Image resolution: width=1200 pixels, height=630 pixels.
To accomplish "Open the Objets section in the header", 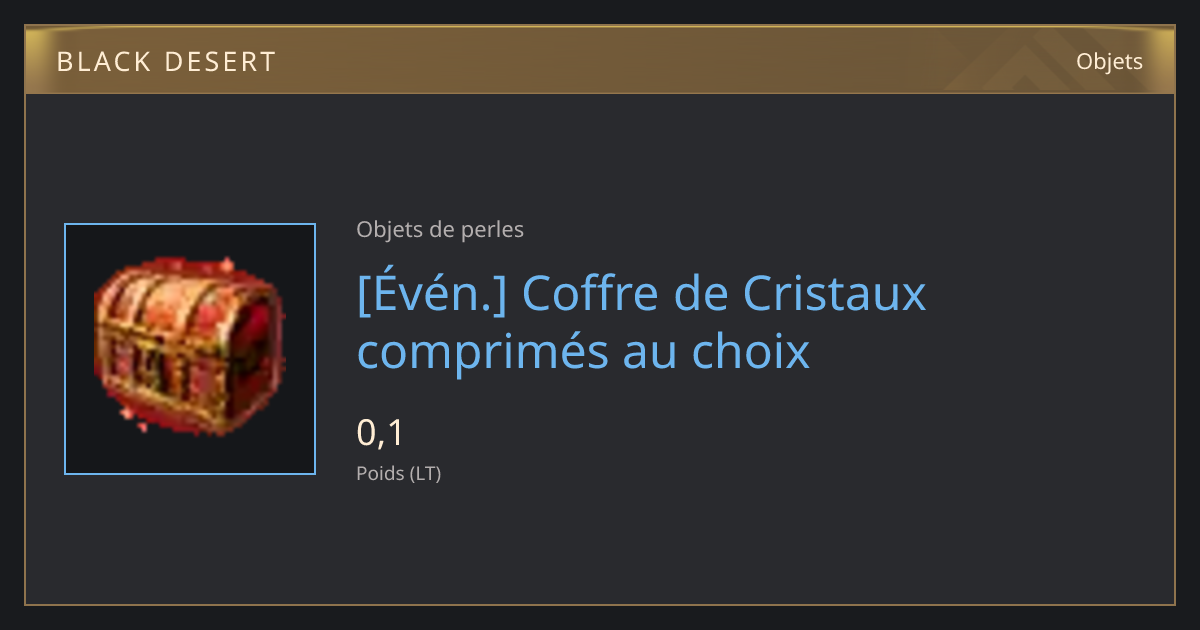I will 1109,61.
